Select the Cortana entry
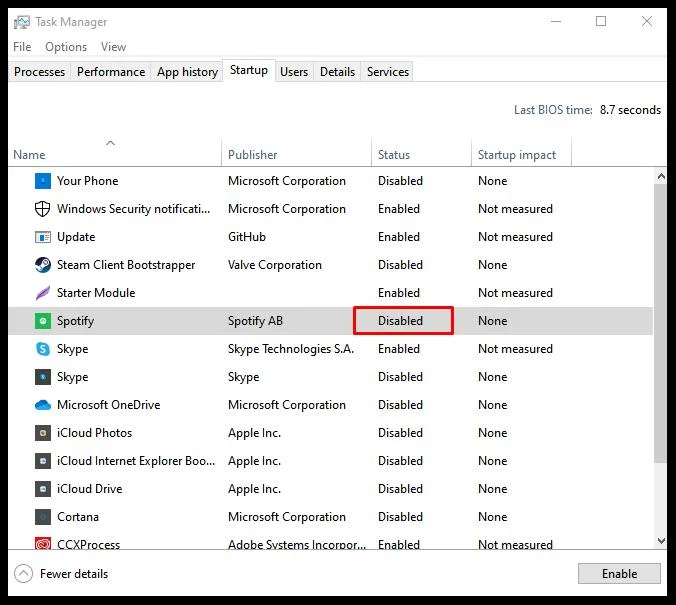This screenshot has width=676, height=605. coord(78,517)
